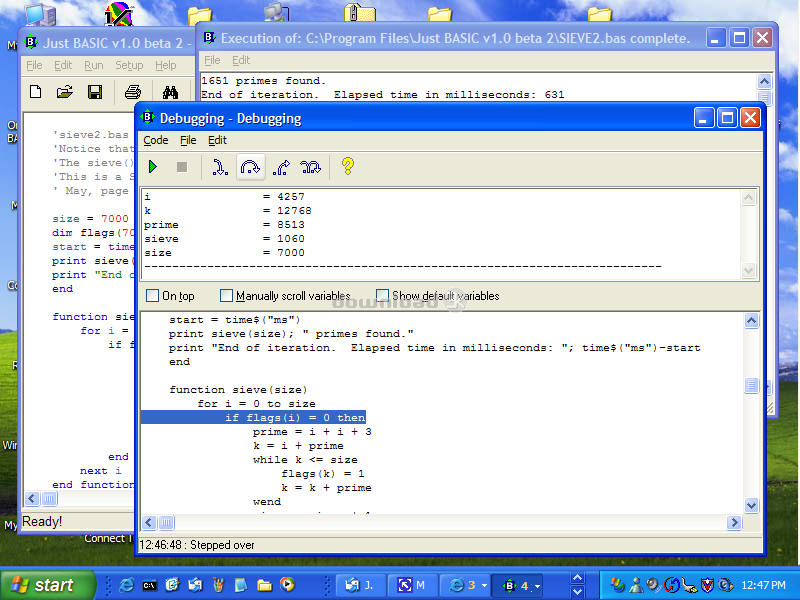Open debugger help with the question mark icon

(x=347, y=167)
